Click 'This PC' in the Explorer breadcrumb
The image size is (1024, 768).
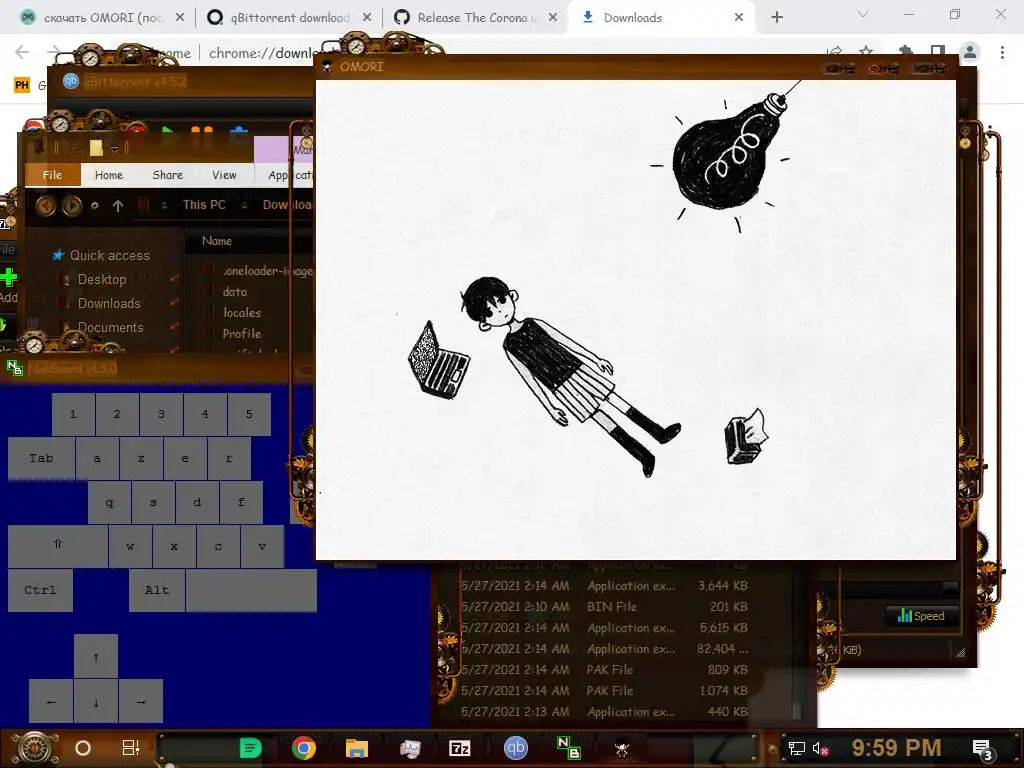(204, 205)
